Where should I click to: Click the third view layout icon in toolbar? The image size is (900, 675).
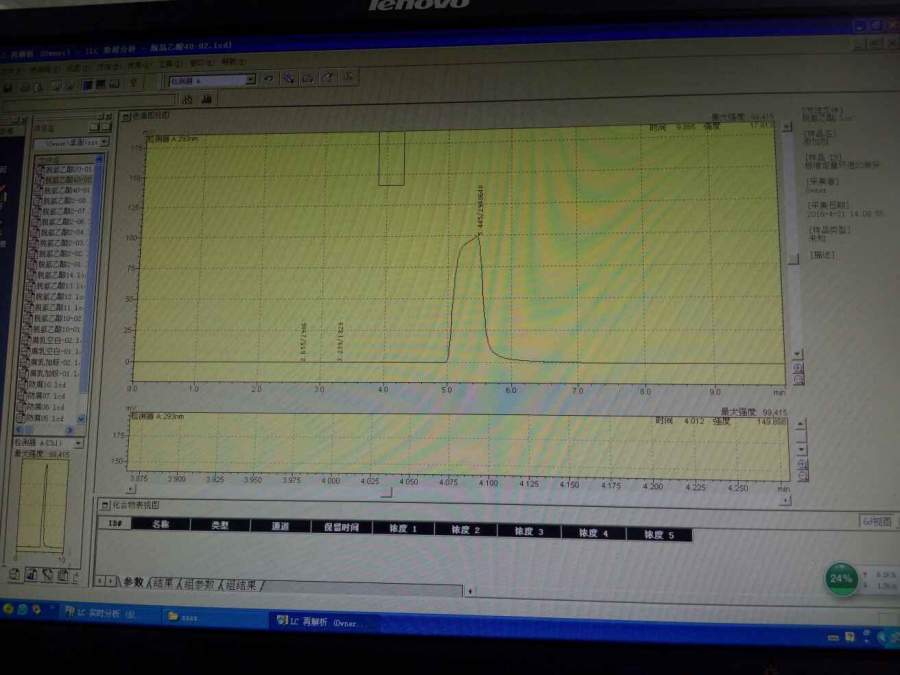pyautogui.click(x=115, y=84)
